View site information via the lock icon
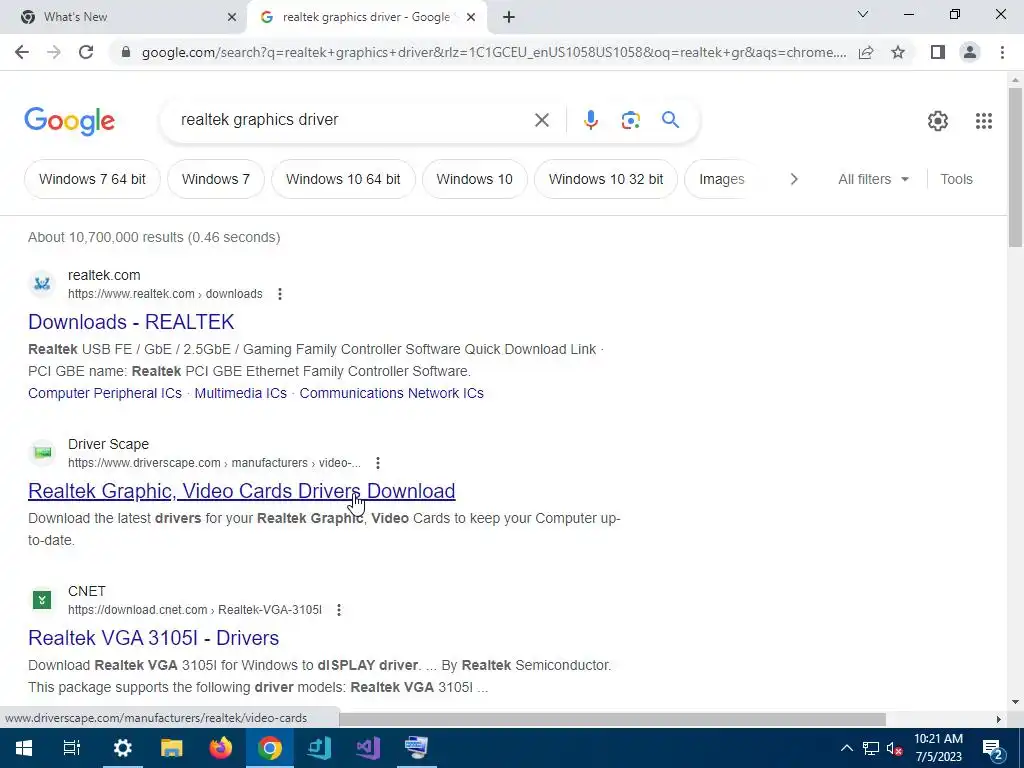Viewport: 1024px width, 768px height. (126, 52)
